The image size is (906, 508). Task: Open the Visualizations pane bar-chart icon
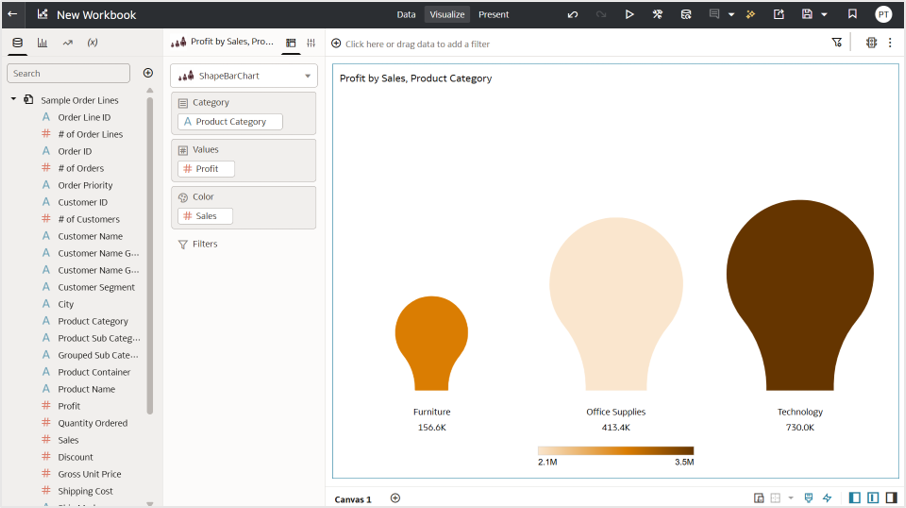coord(42,43)
